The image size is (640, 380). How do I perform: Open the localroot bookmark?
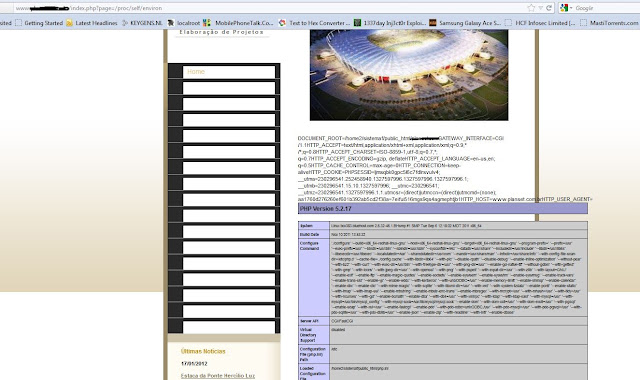[184, 23]
